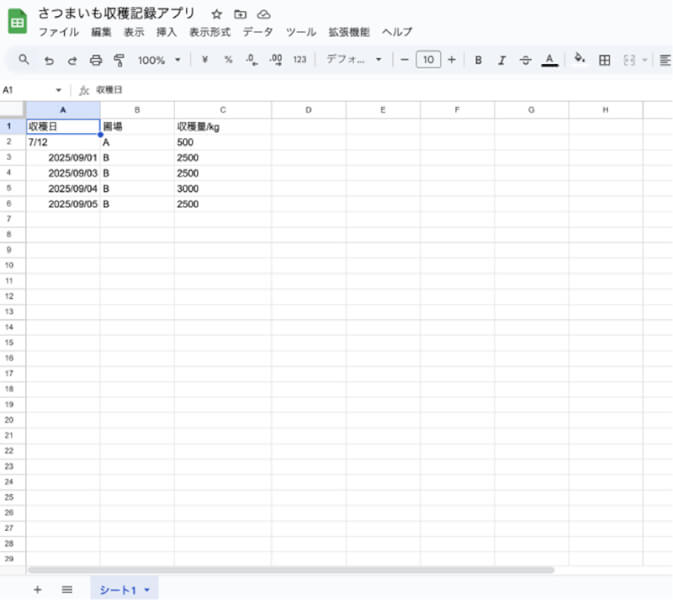Open the 100% zoom dropdown

[x=159, y=60]
